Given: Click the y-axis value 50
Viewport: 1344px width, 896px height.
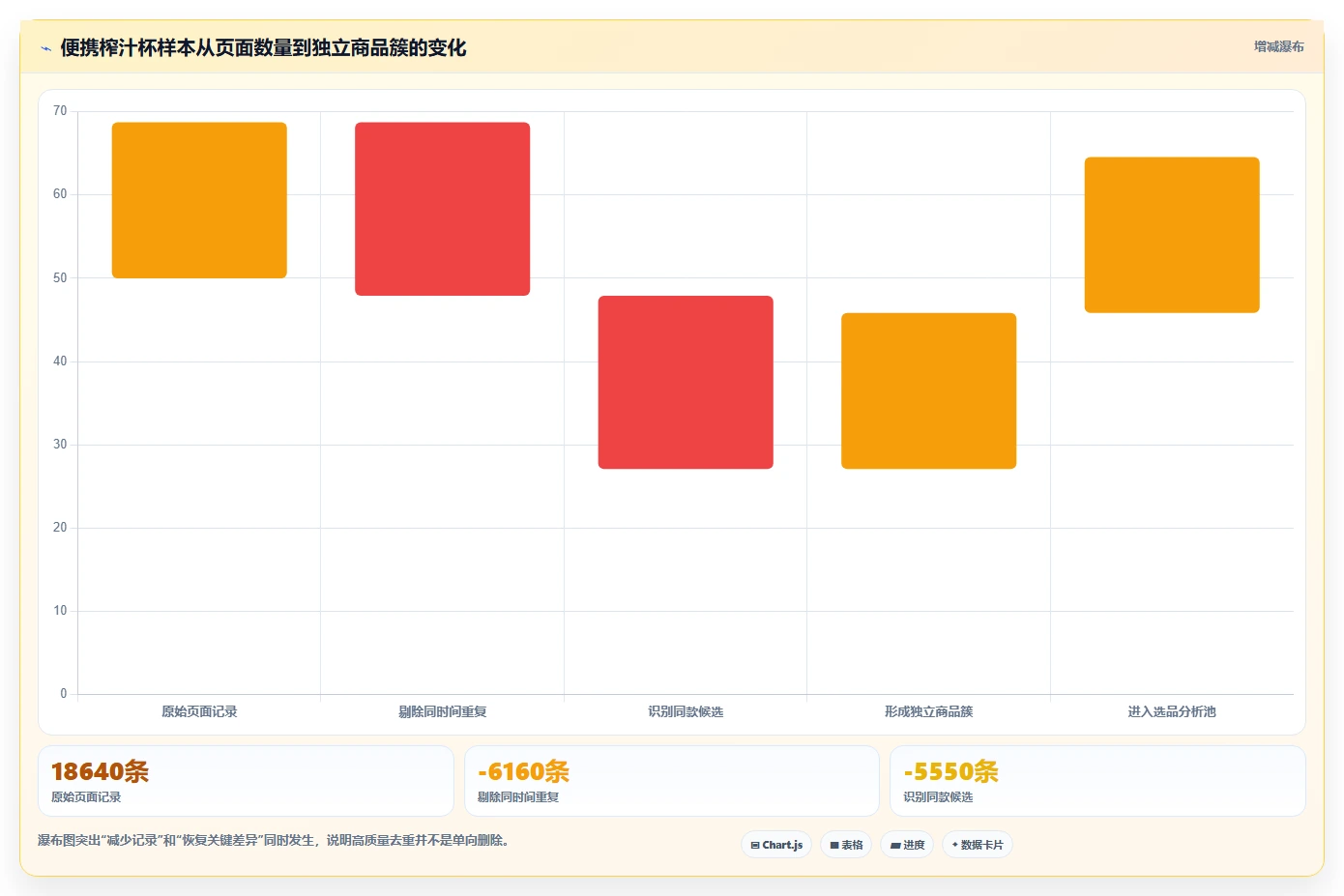Looking at the screenshot, I should click(x=60, y=278).
